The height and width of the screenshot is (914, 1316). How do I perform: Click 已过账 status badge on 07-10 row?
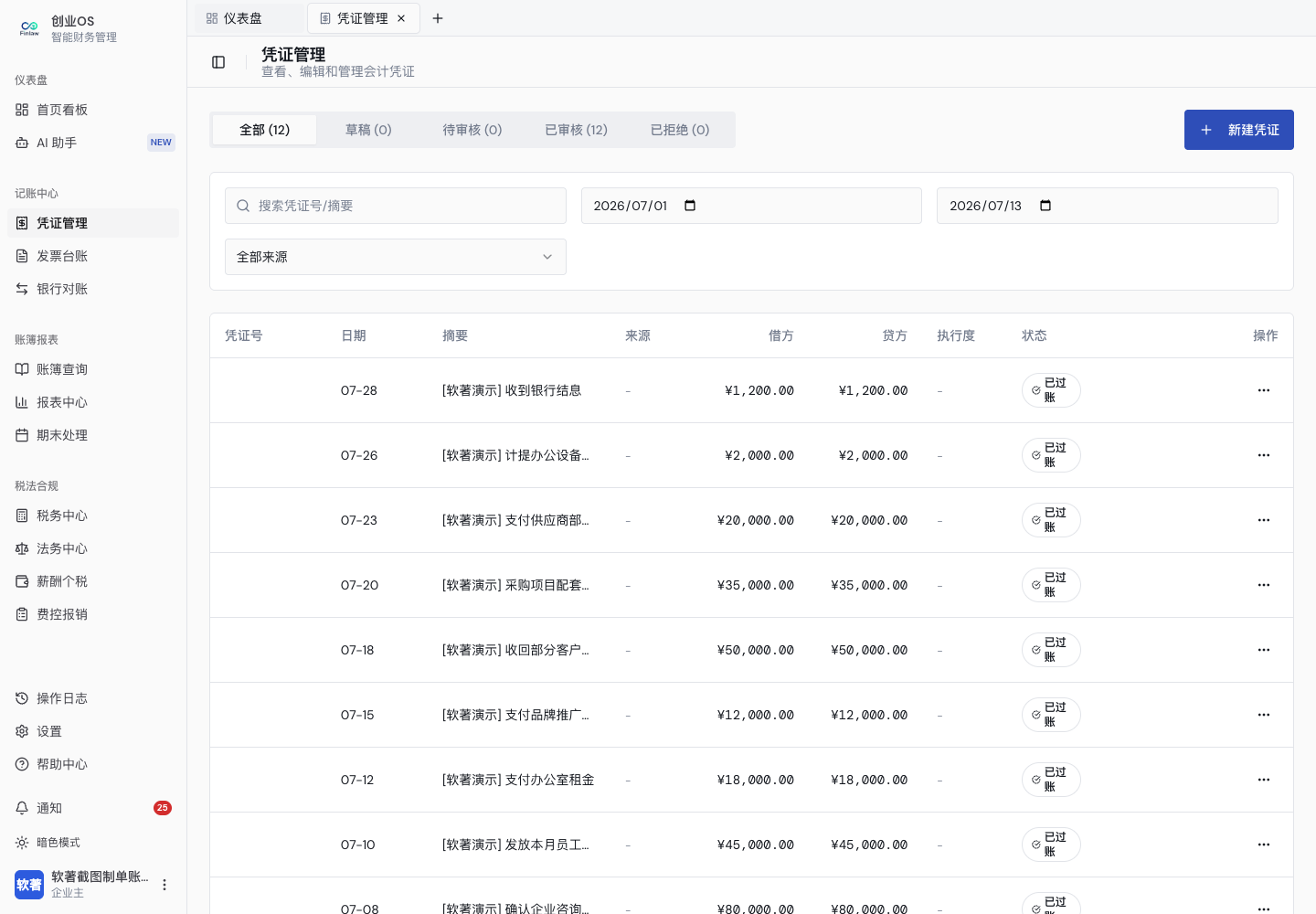(x=1051, y=845)
